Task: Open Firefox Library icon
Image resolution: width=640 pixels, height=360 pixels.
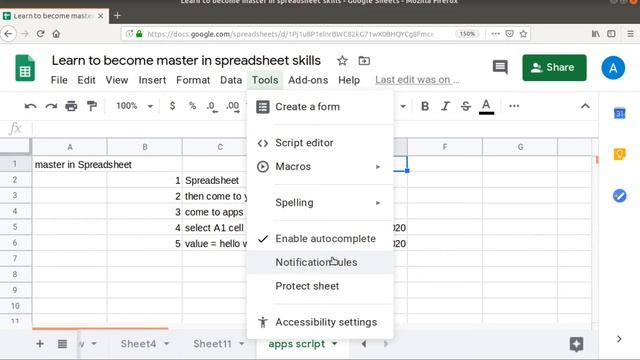Action: coord(596,34)
